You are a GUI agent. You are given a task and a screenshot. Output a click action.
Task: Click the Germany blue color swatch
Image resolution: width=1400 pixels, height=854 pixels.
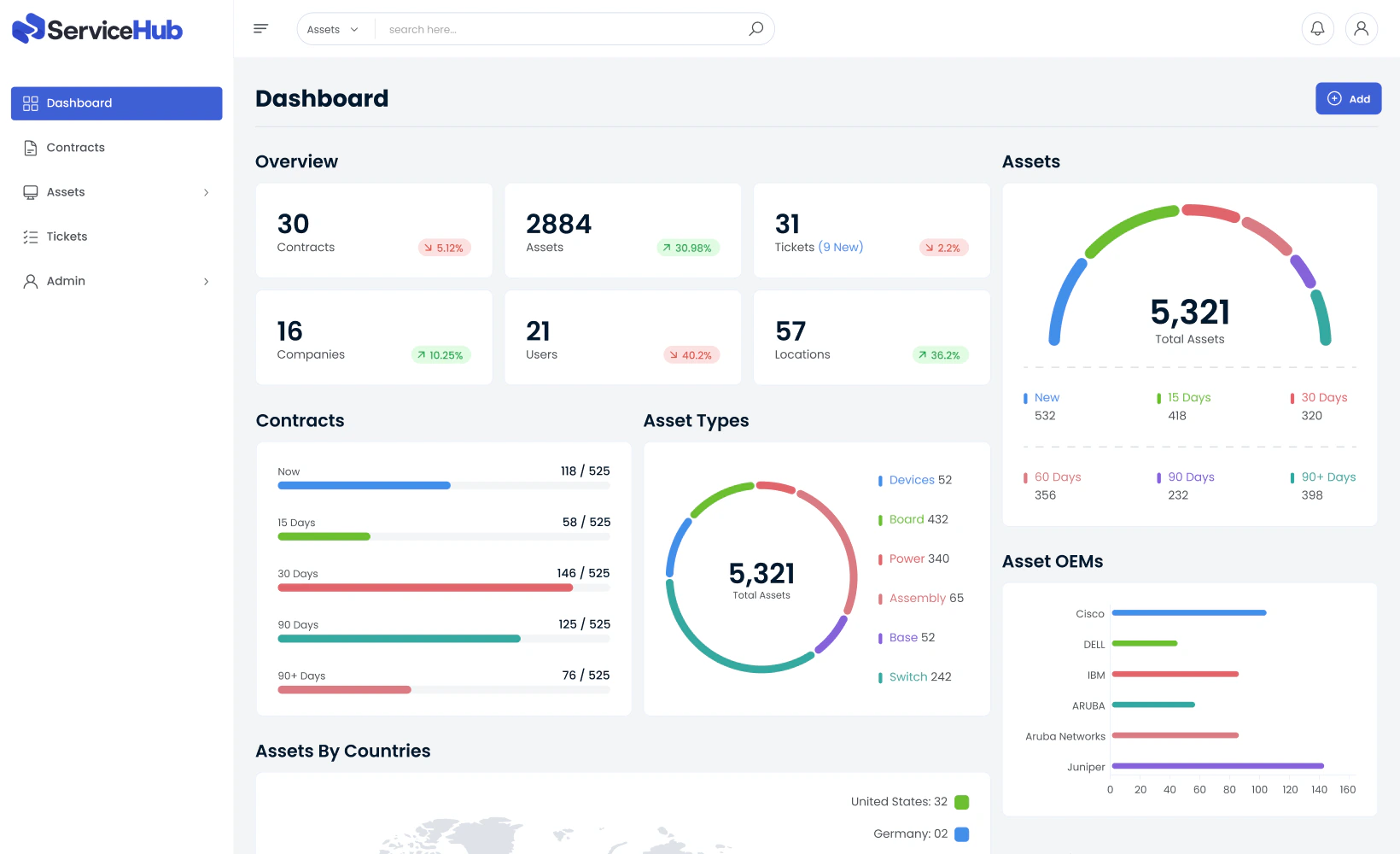click(x=961, y=834)
